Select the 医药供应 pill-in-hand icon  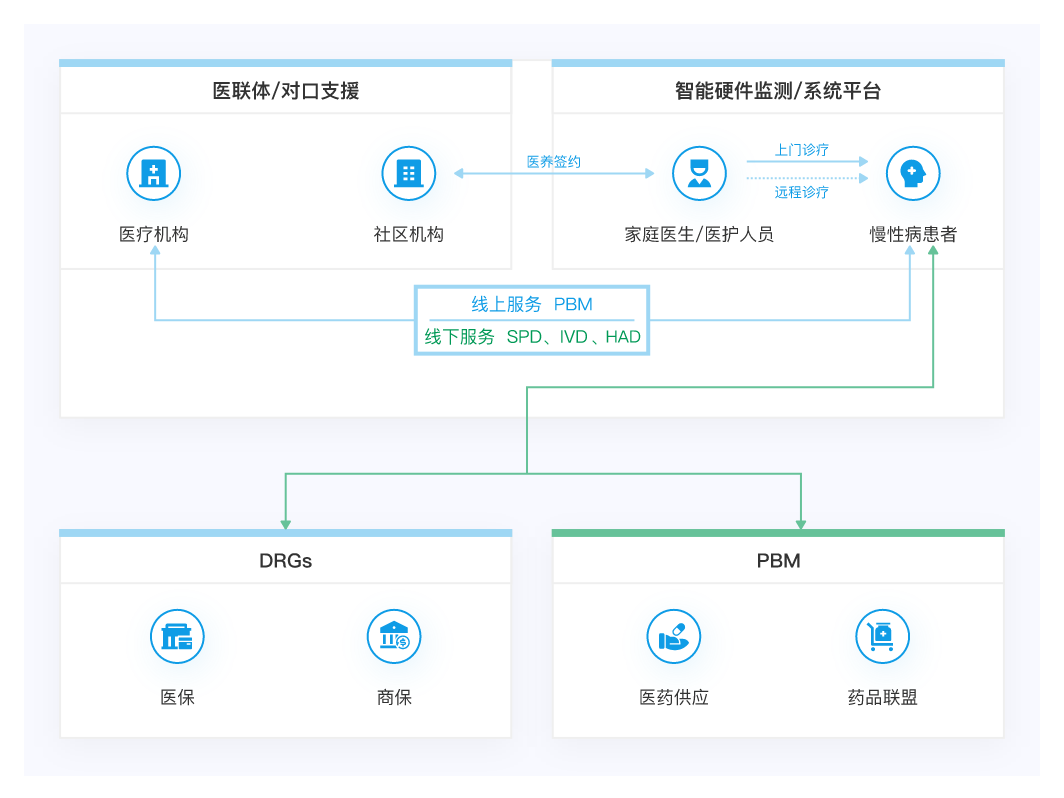[x=674, y=636]
